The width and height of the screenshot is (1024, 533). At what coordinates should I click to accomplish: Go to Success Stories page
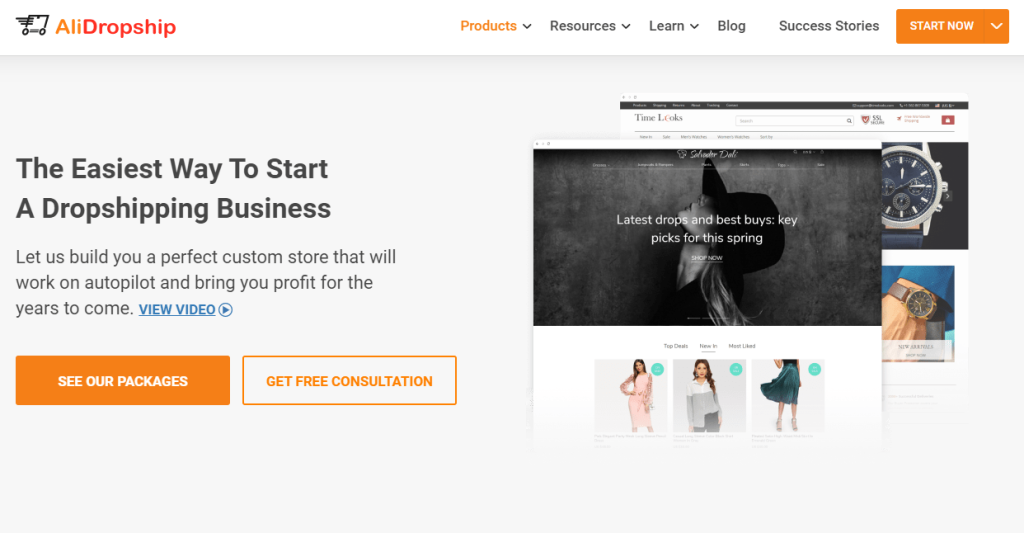(829, 26)
